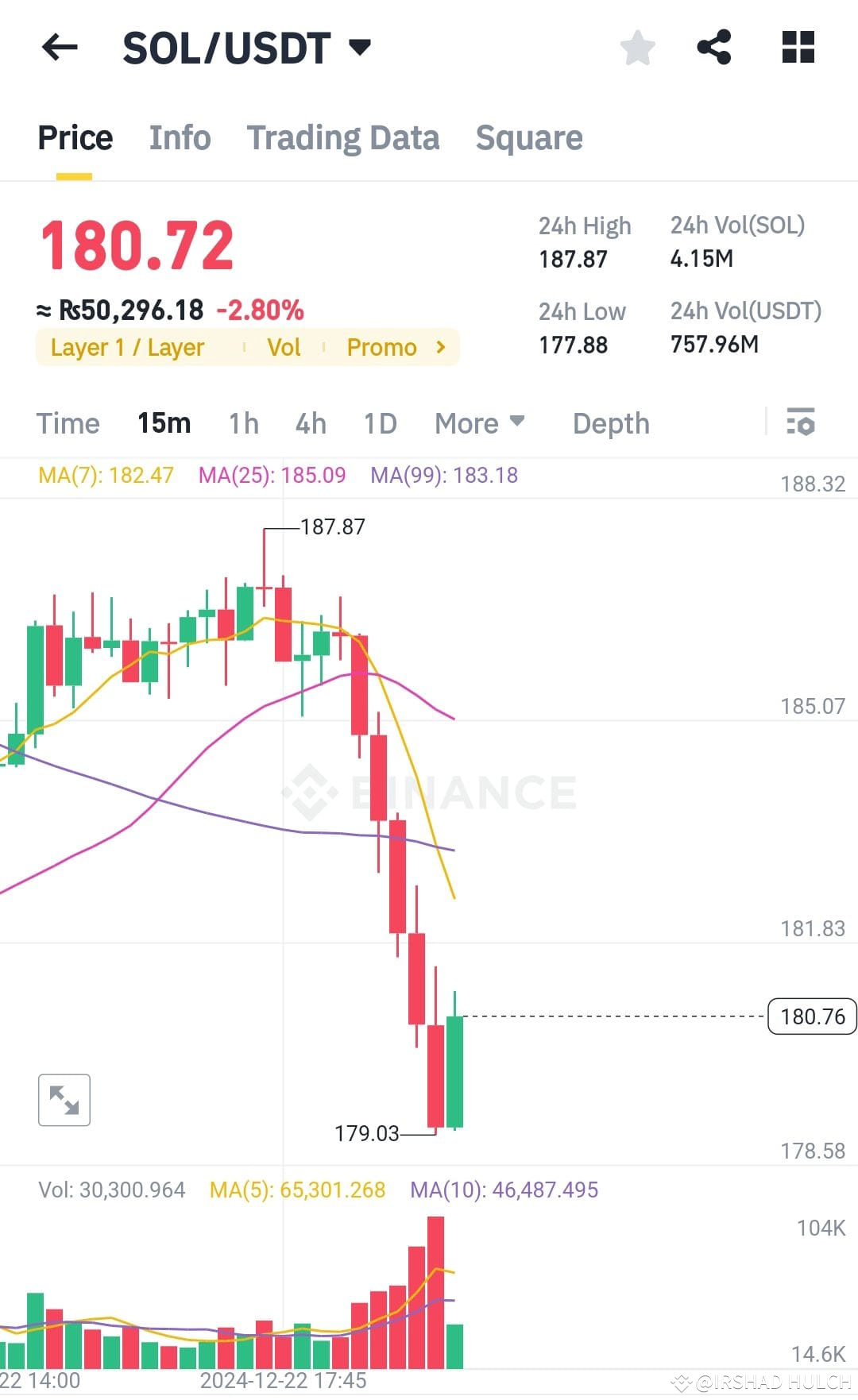858x1400 pixels.
Task: Open the apps grid icon top right
Action: [798, 48]
